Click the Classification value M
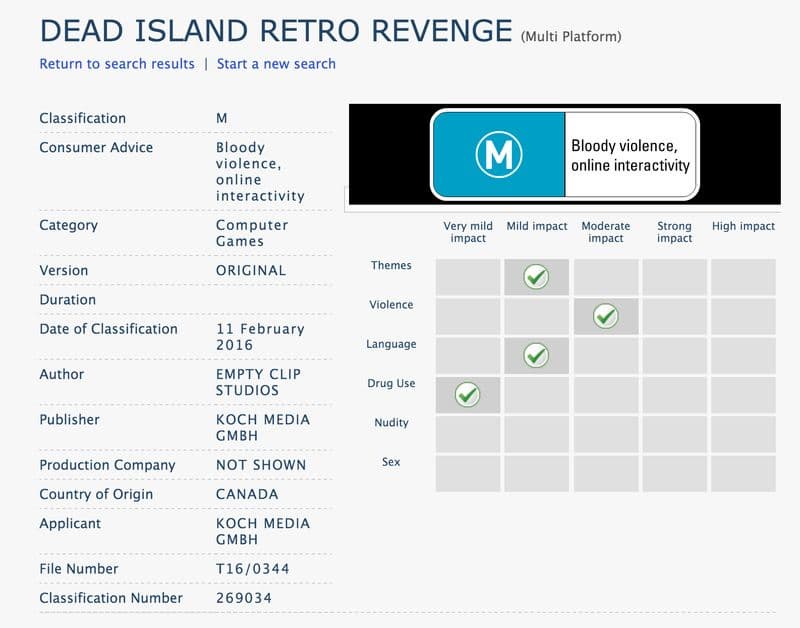Image resolution: width=800 pixels, height=628 pixels. pyautogui.click(x=221, y=118)
